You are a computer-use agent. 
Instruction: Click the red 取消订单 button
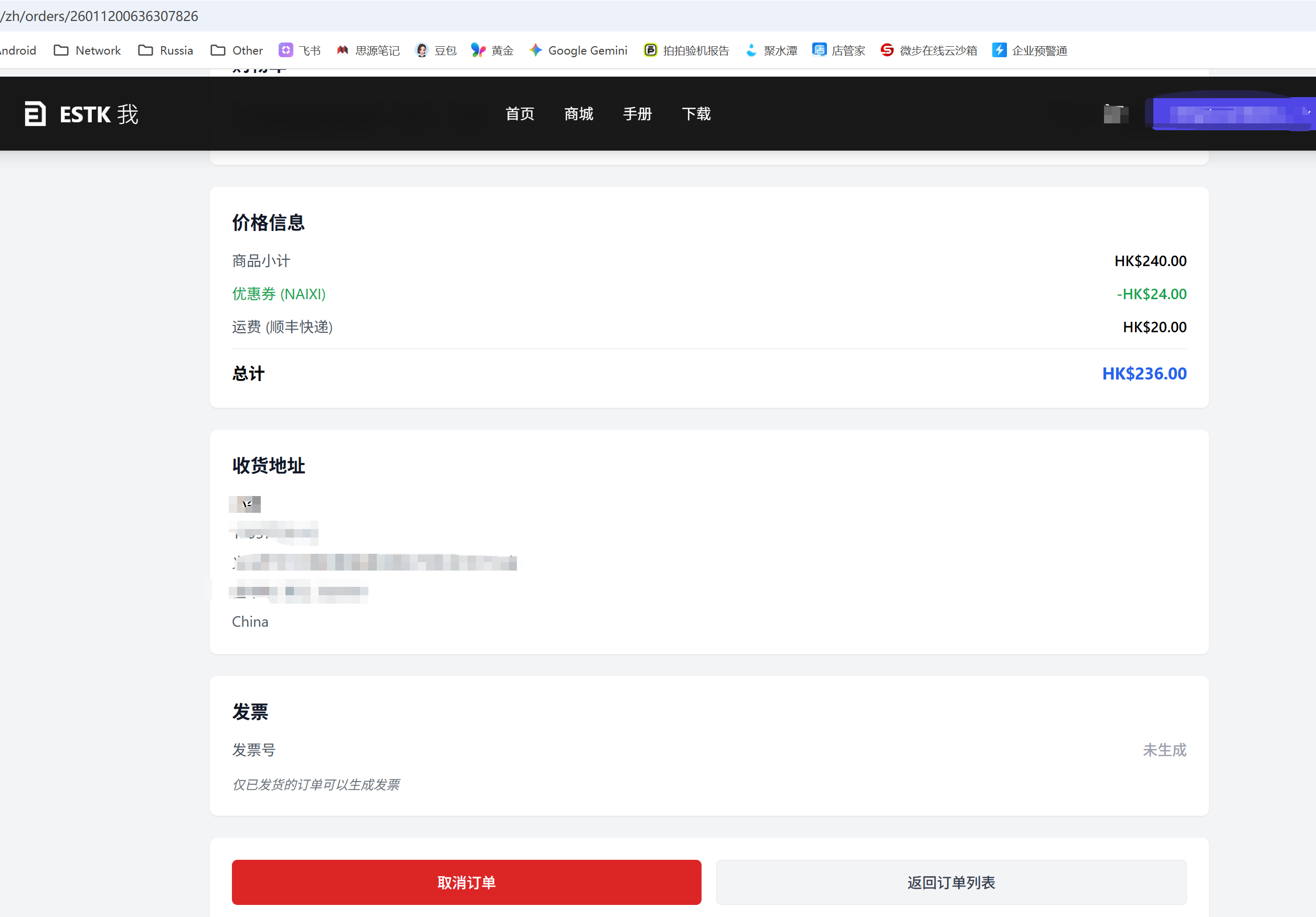(x=466, y=881)
